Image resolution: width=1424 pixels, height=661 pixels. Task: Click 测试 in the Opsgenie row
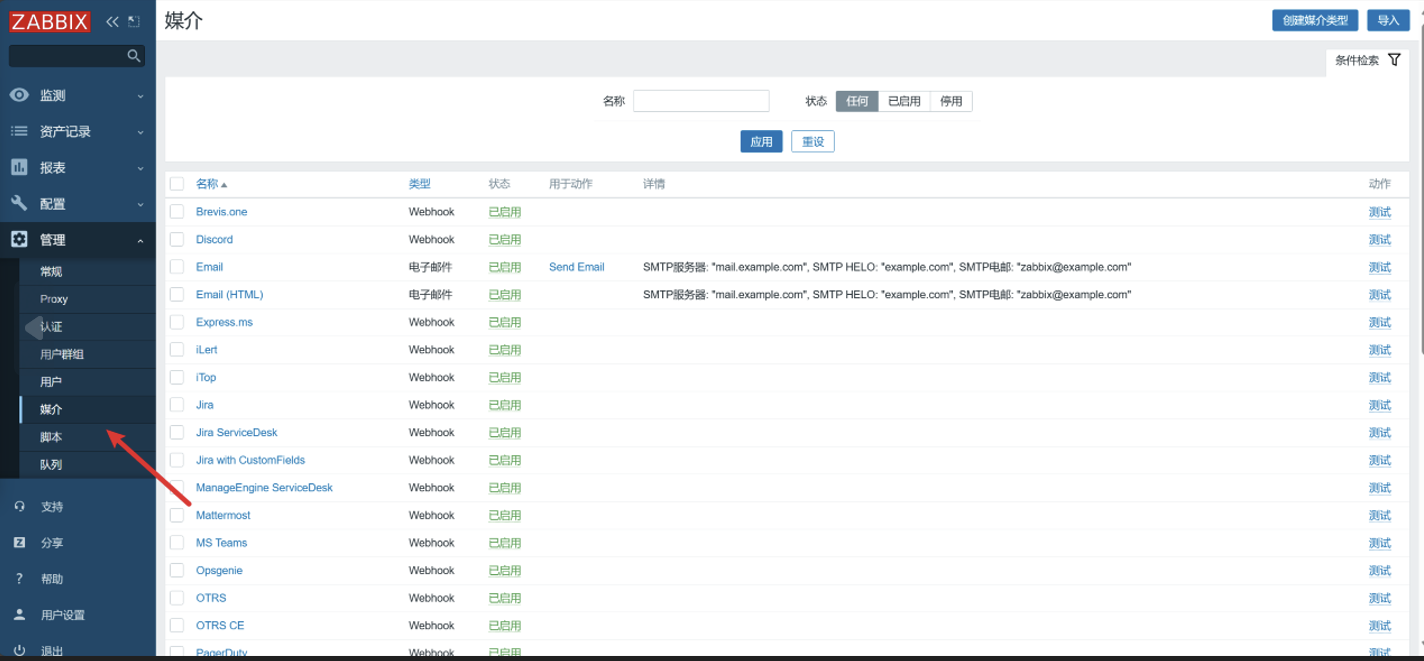pos(1380,570)
